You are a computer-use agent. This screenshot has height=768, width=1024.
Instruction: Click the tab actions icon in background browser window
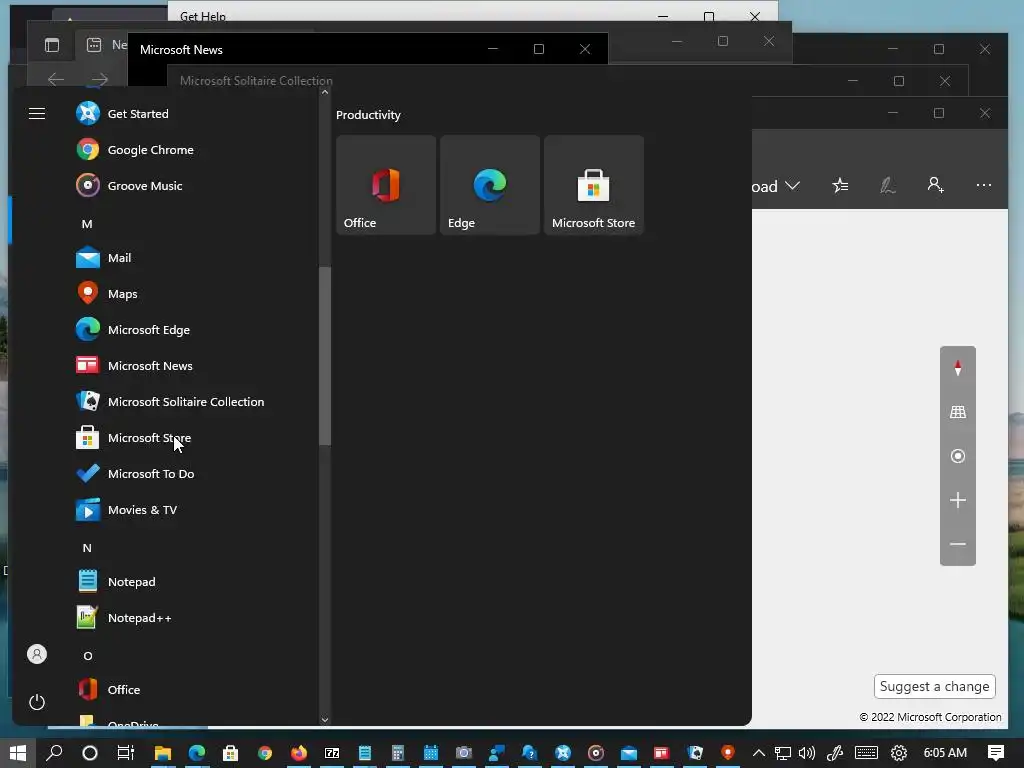pyautogui.click(x=52, y=45)
